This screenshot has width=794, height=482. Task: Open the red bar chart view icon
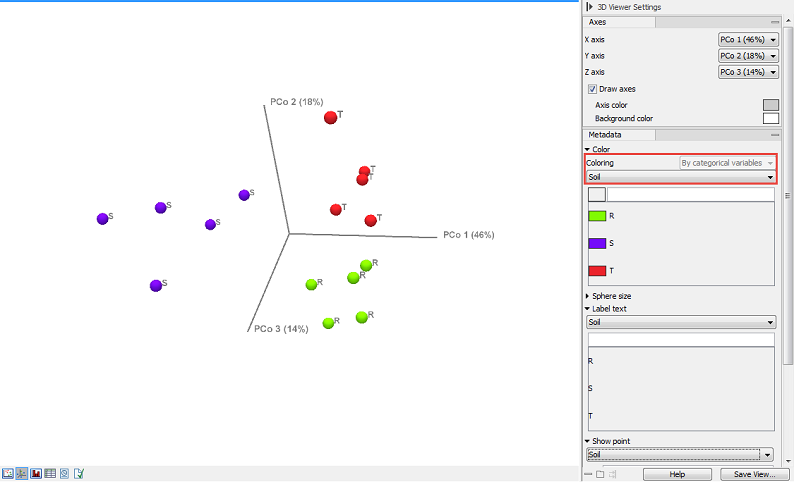click(x=35, y=473)
